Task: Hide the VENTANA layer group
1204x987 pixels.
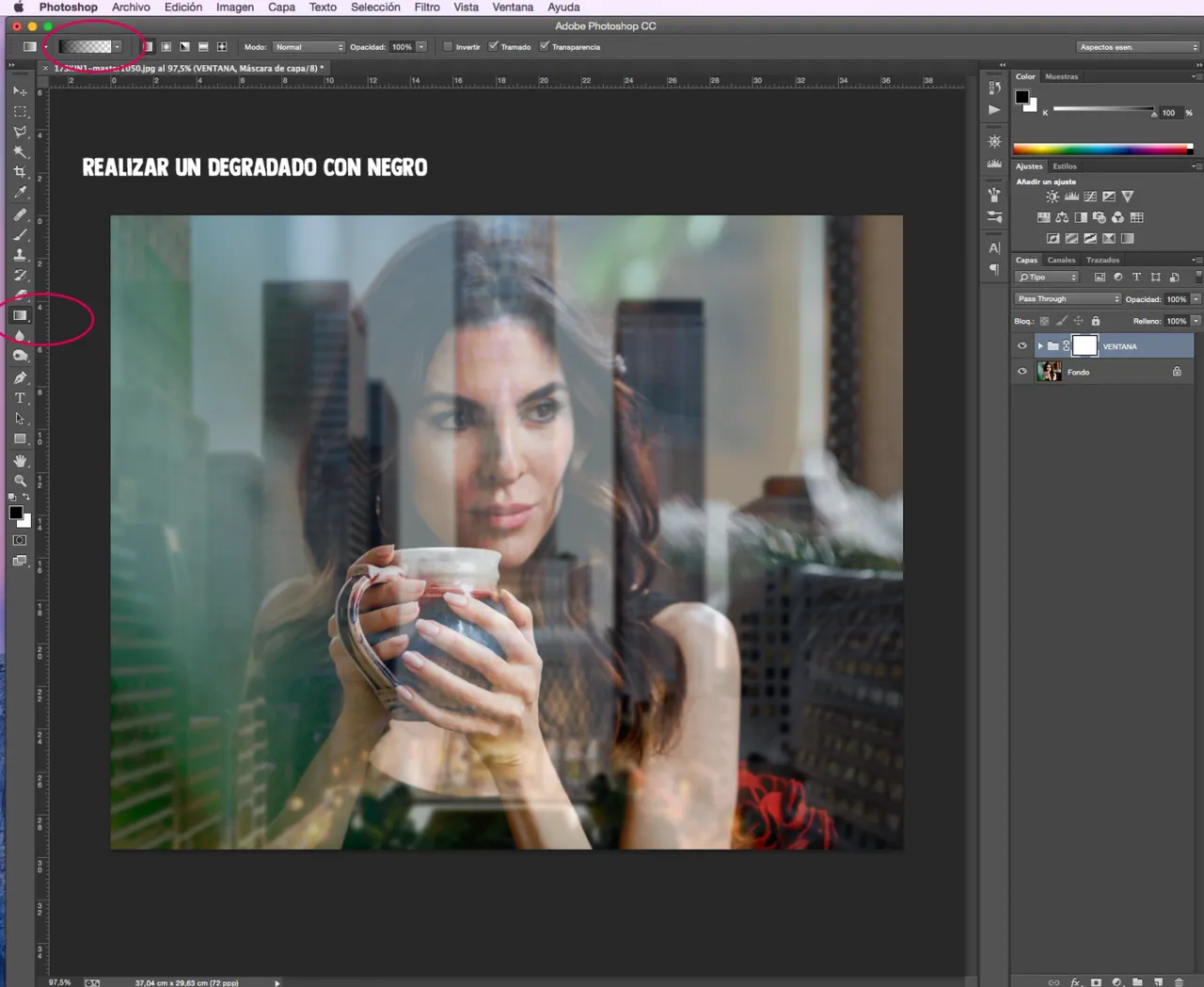Action: tap(1022, 346)
